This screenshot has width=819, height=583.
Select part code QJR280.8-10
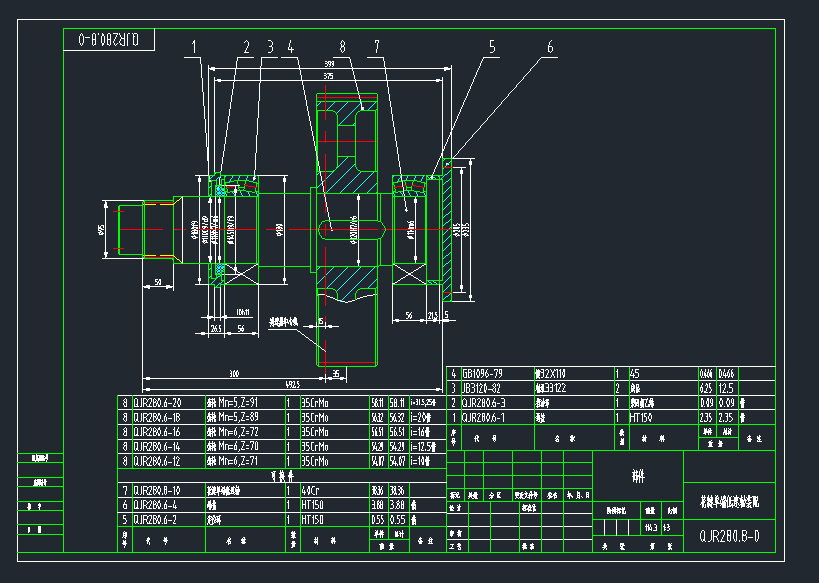pyautogui.click(x=157, y=490)
